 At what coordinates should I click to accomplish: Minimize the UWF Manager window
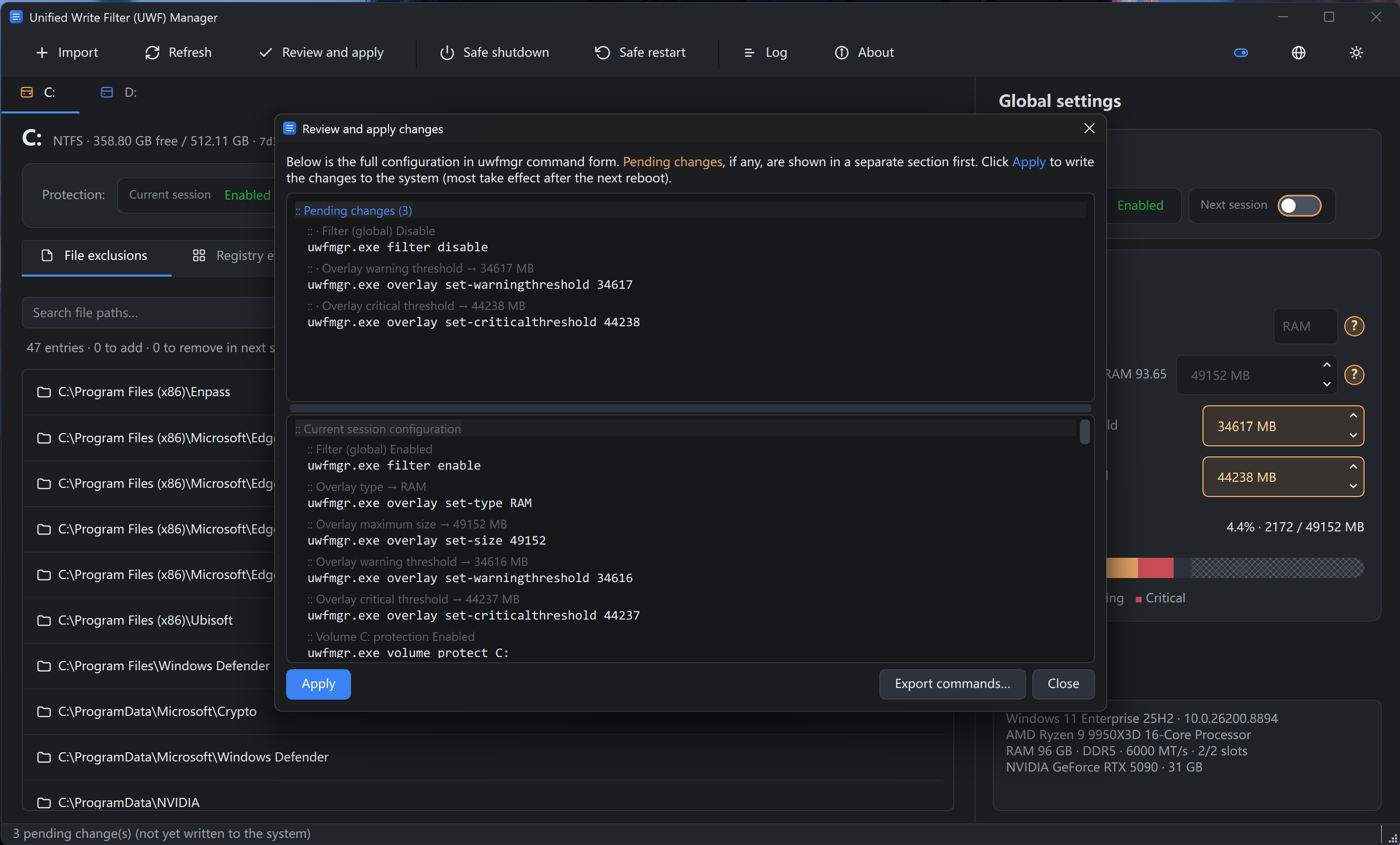pos(1283,17)
